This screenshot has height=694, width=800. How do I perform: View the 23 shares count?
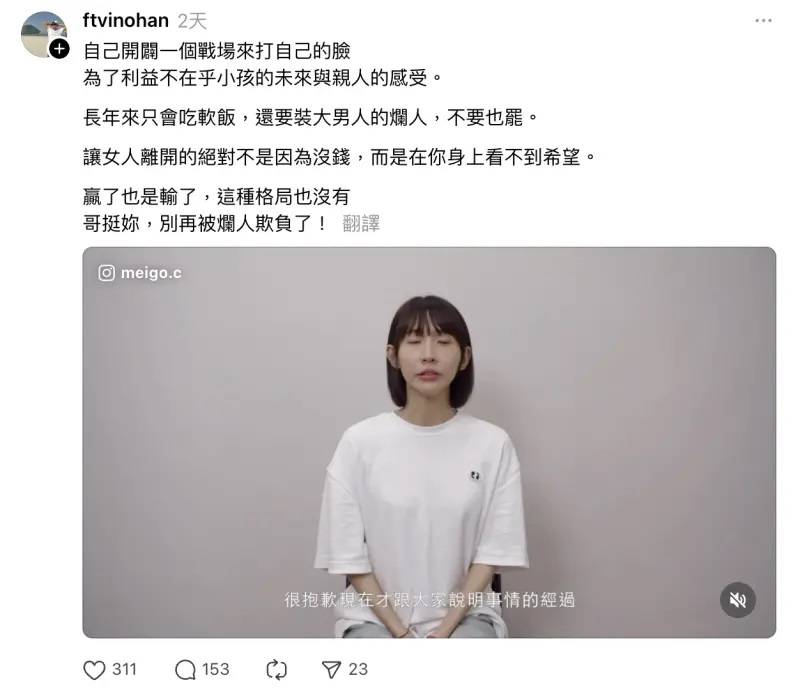click(x=358, y=670)
